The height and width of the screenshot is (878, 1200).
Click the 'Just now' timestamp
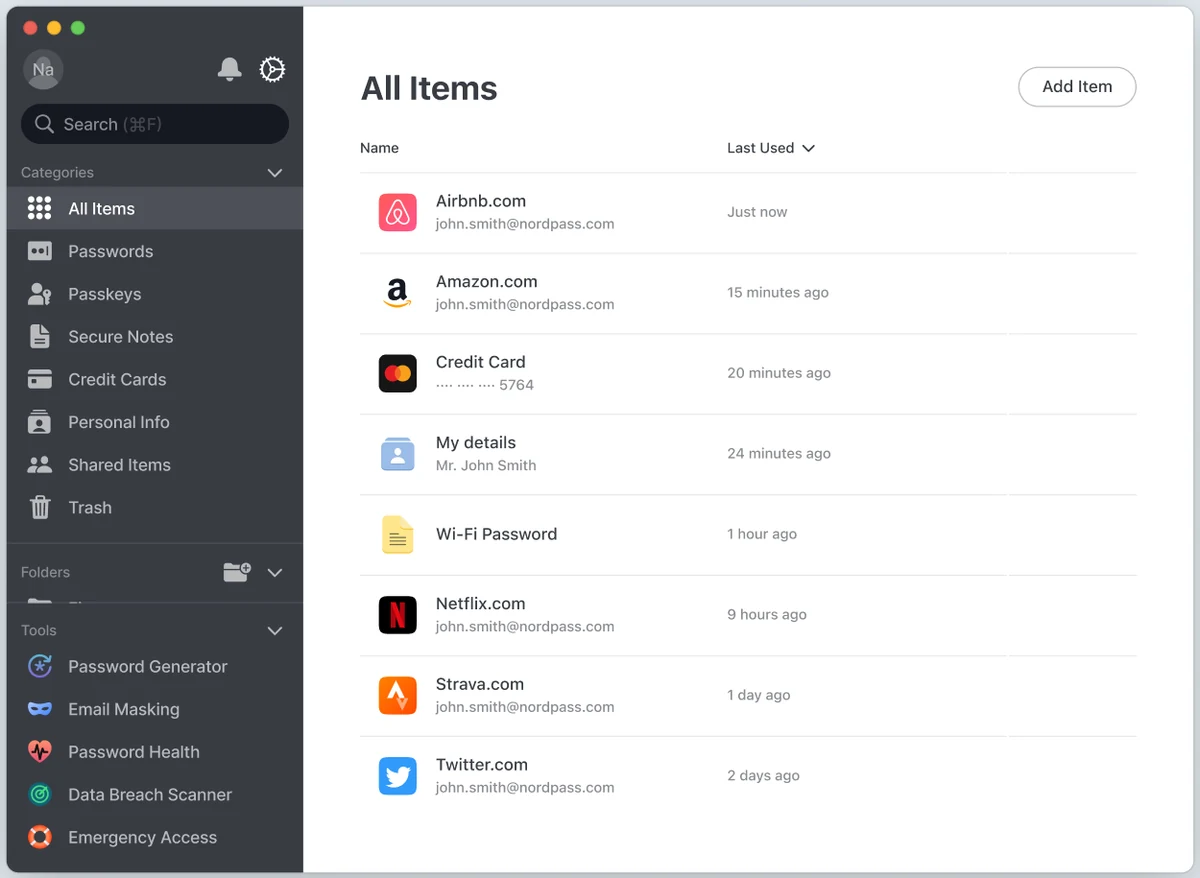point(757,212)
